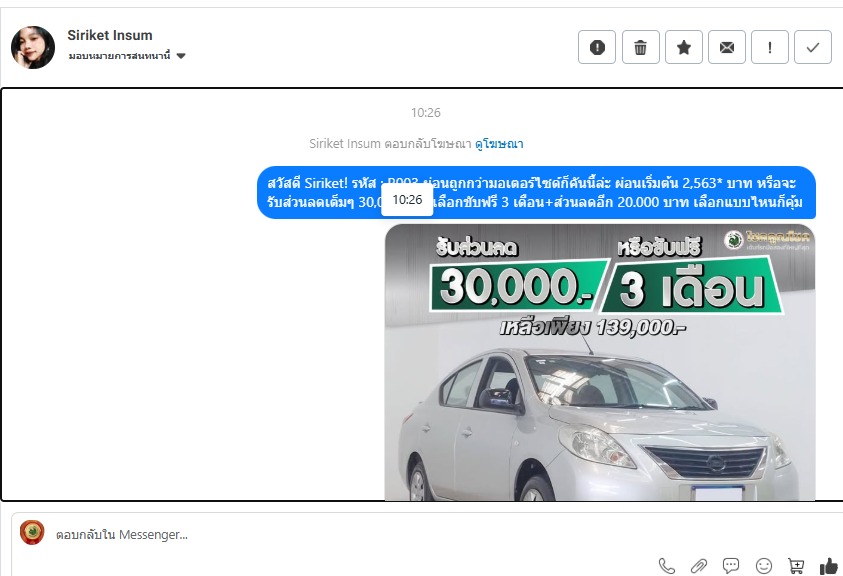The image size is (843, 576).
Task: Open Siriket Insum contact name
Action: (110, 35)
